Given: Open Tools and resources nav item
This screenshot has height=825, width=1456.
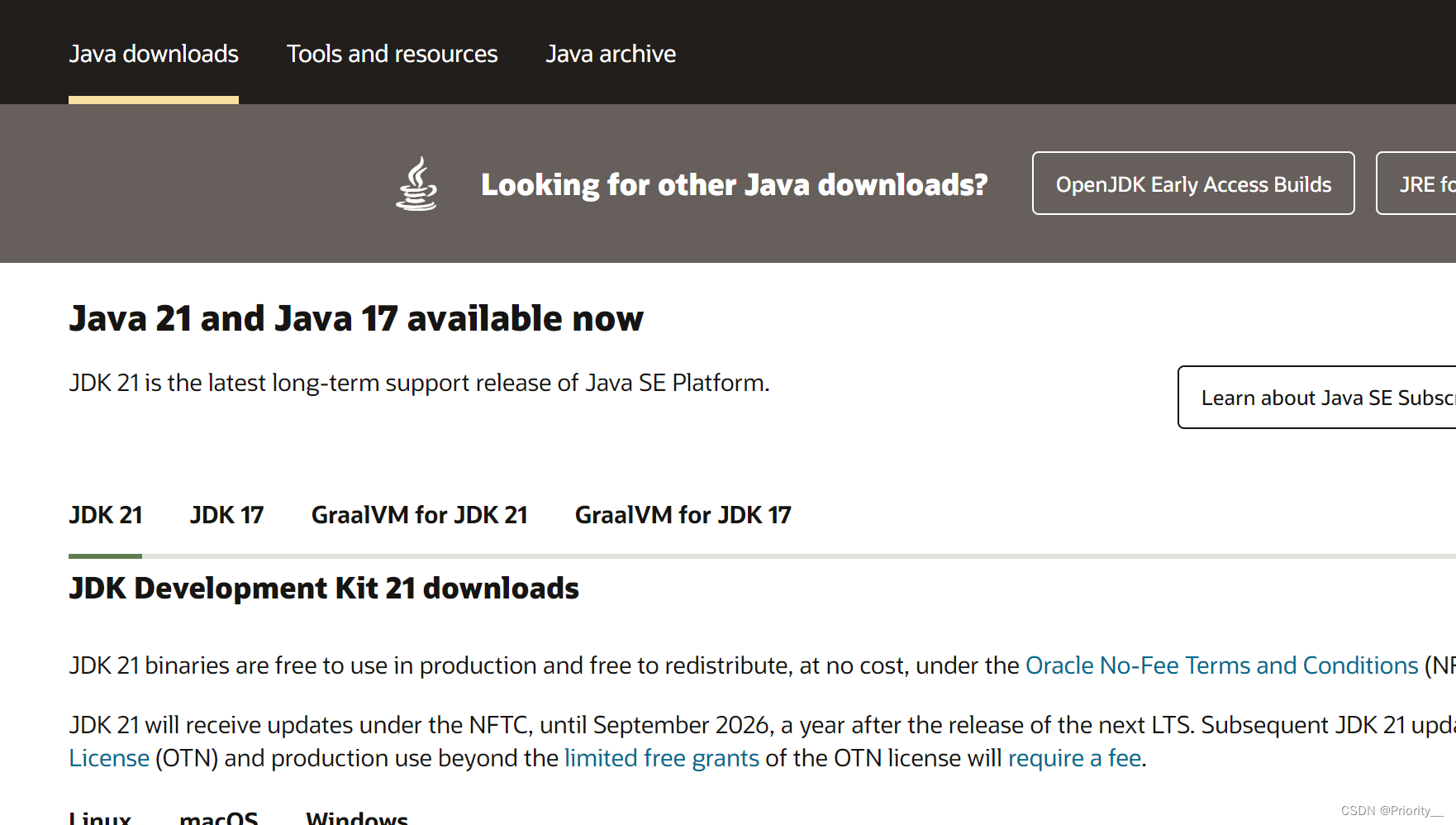Looking at the screenshot, I should [392, 54].
